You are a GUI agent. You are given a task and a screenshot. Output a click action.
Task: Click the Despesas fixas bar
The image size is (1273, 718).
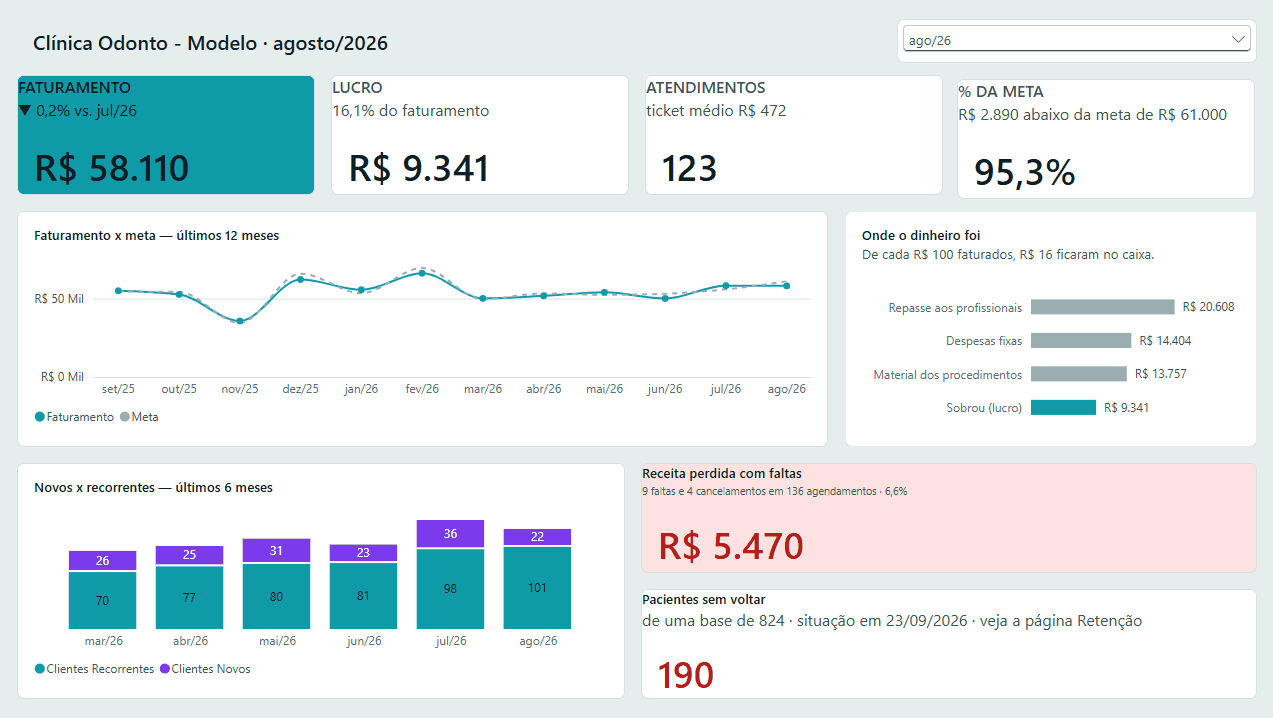tap(1081, 341)
